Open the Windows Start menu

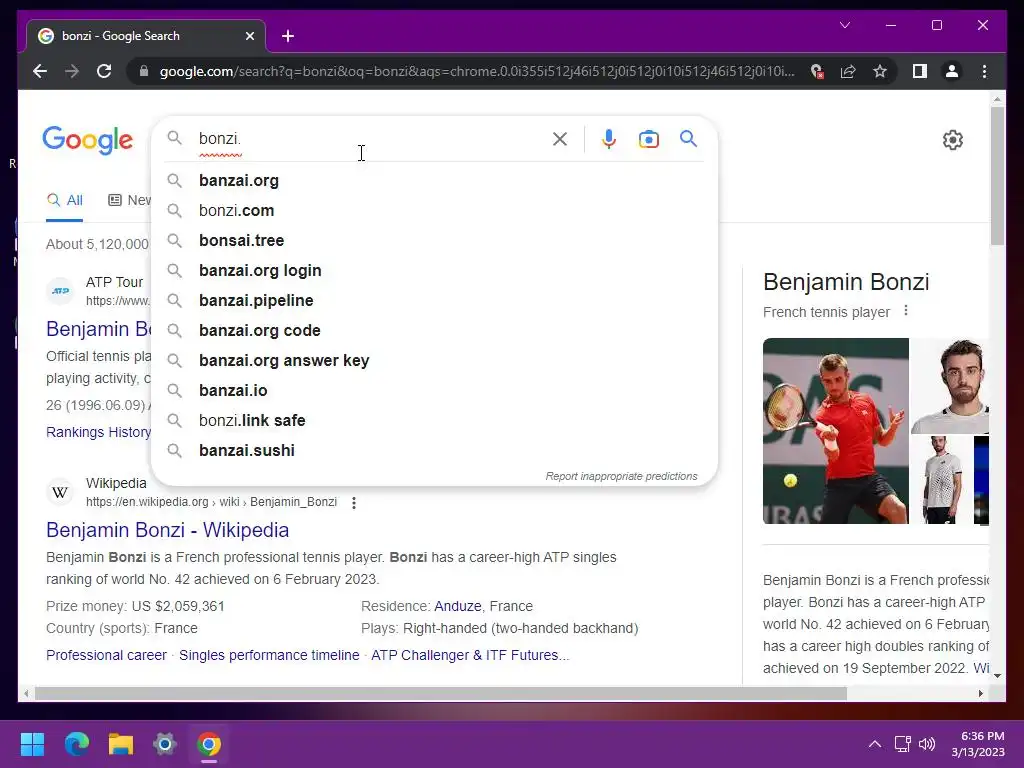[x=32, y=744]
